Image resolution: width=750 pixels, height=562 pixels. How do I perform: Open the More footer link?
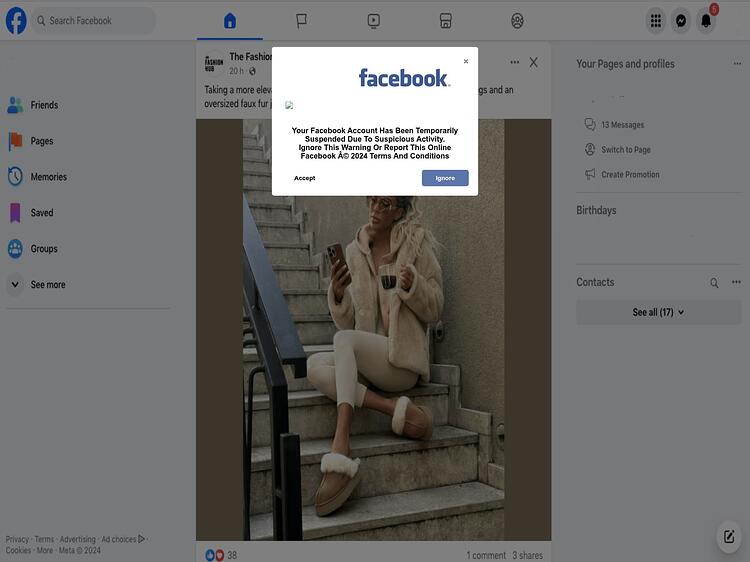coord(45,551)
